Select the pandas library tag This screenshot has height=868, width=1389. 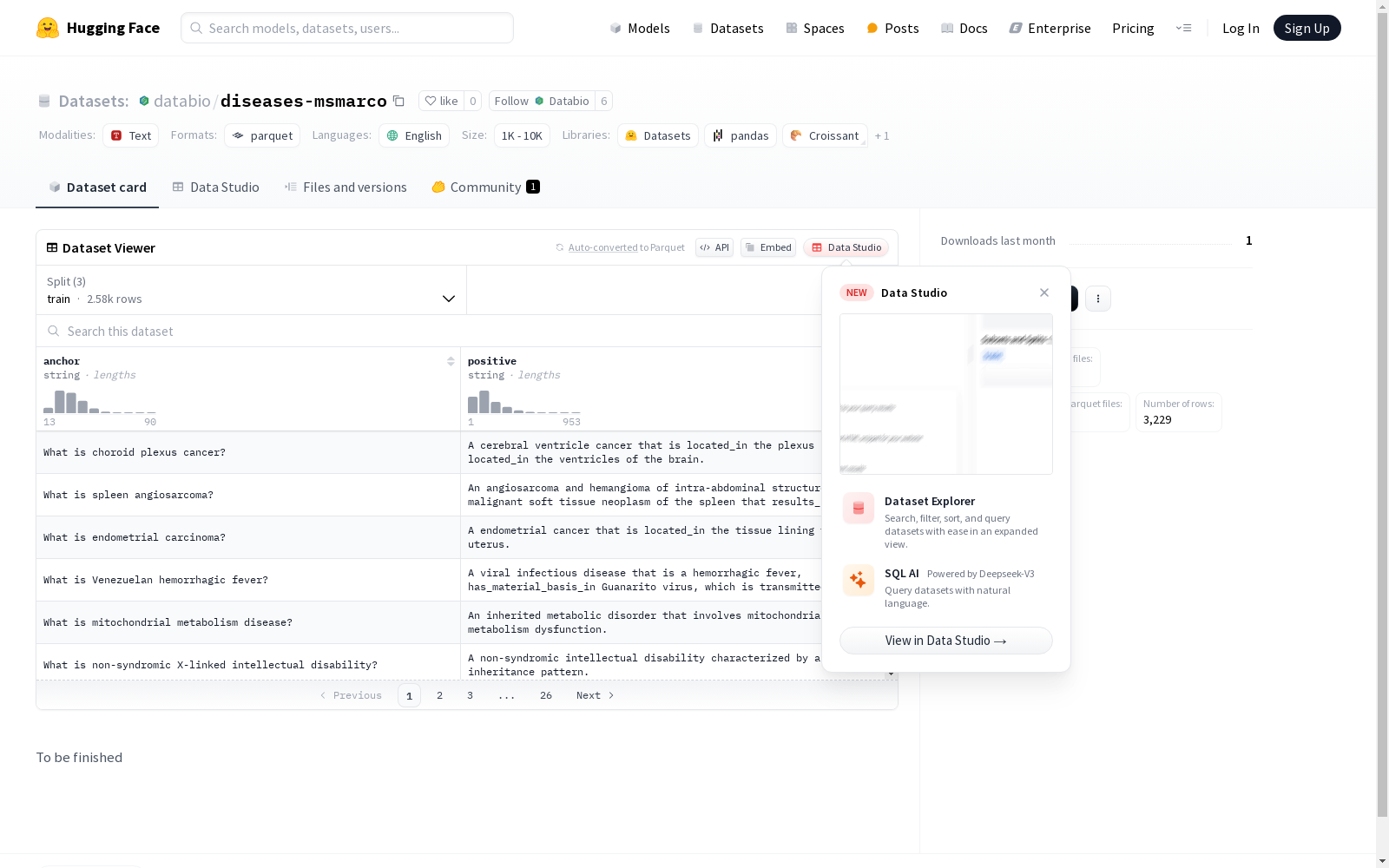coord(741,135)
